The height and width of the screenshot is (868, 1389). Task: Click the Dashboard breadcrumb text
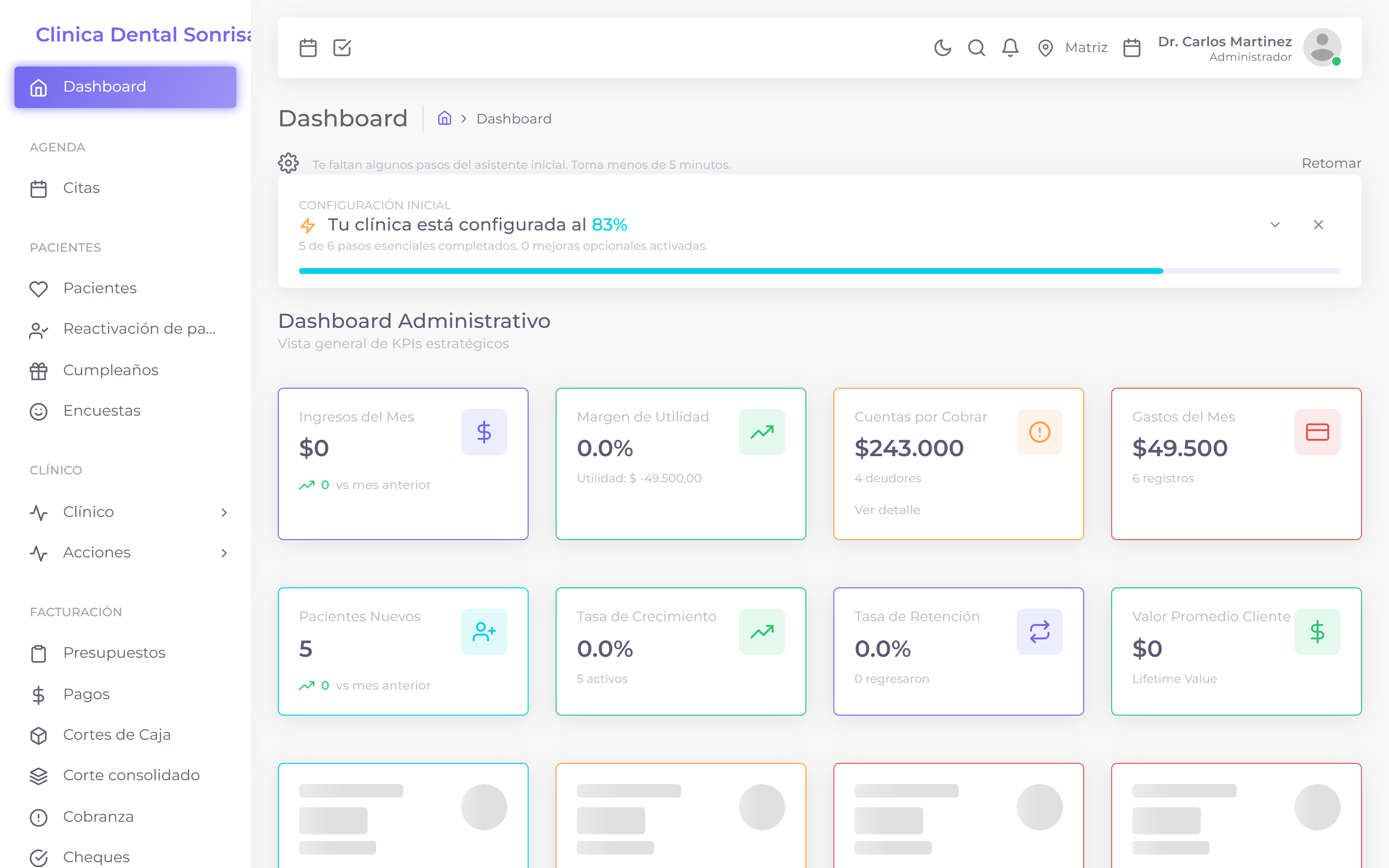(514, 119)
